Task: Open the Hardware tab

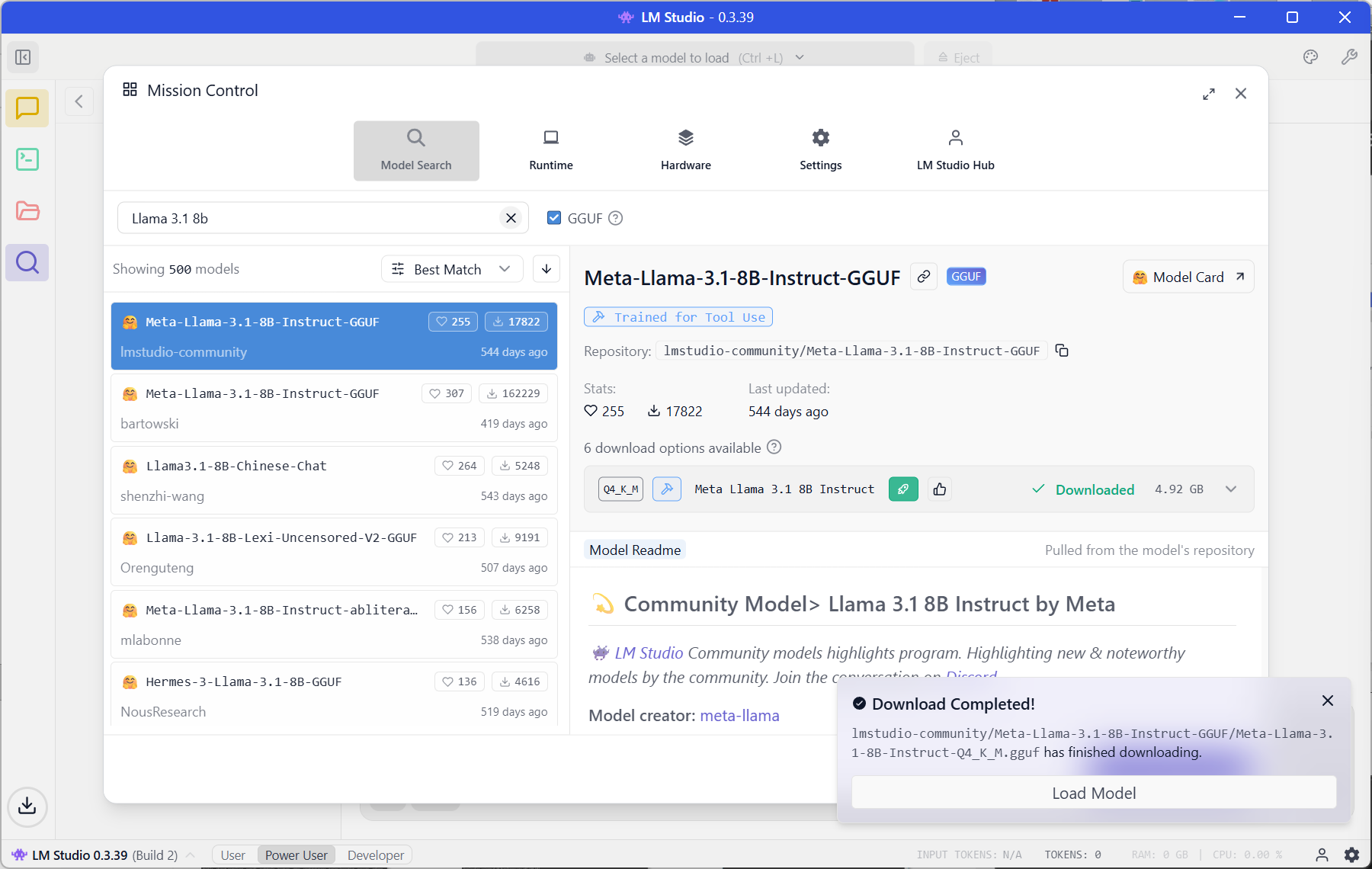Action: (686, 151)
